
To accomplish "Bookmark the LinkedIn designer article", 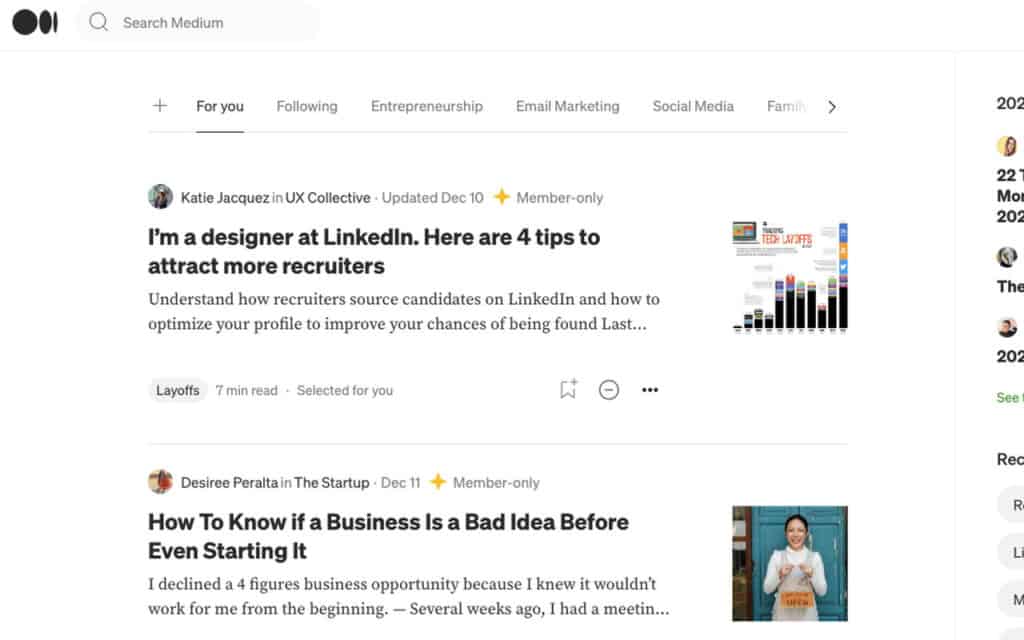I will click(568, 390).
